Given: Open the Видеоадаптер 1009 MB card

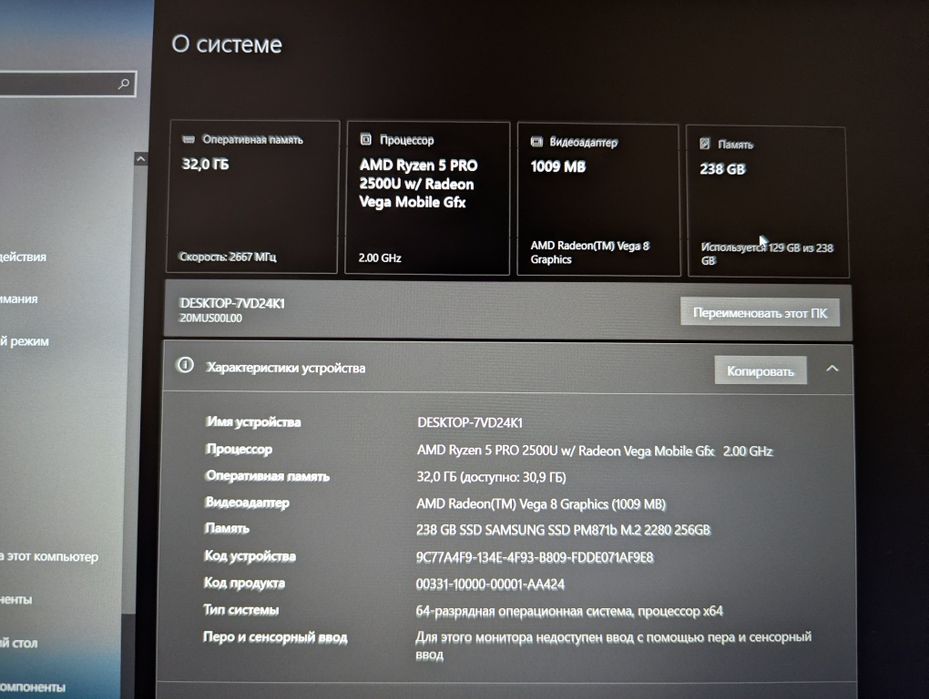Looking at the screenshot, I should 598,200.
